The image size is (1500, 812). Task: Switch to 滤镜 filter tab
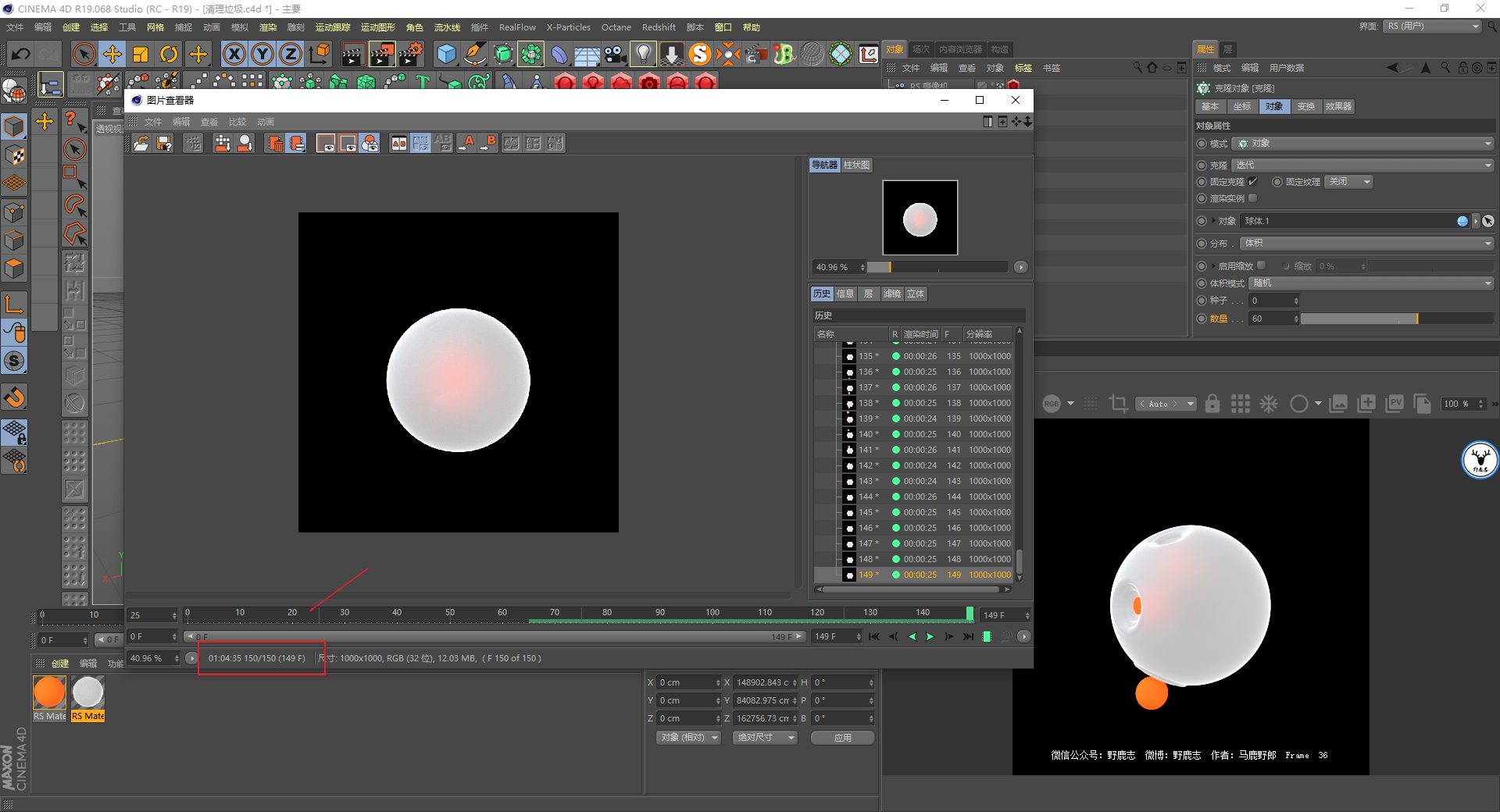coord(892,294)
